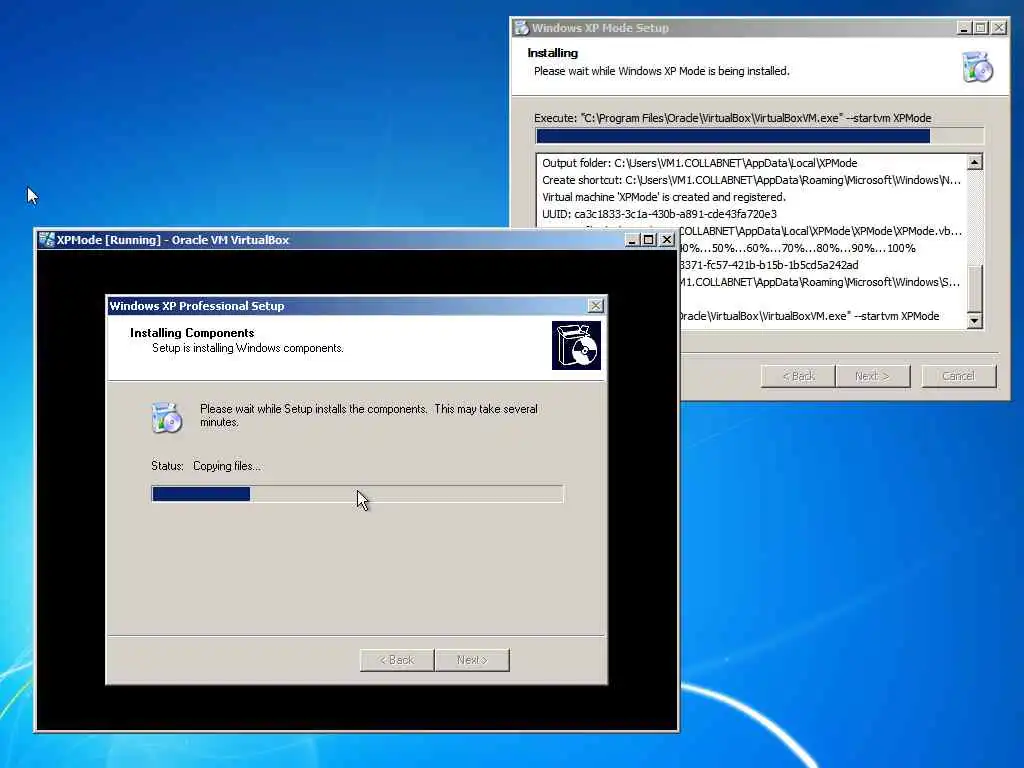
Task: Click the install log scrollbar thumb
Action: tap(974, 289)
